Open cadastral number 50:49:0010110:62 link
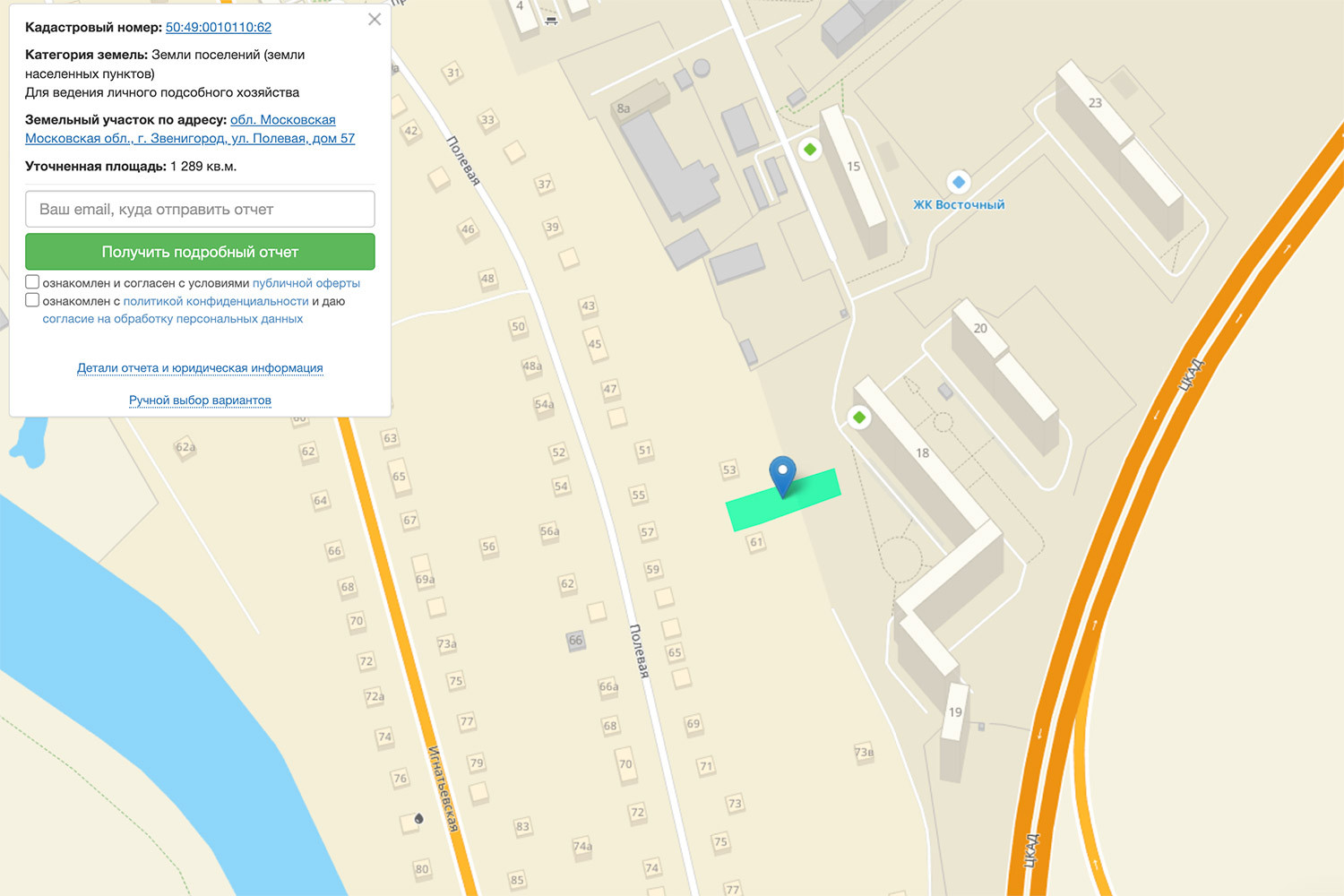The image size is (1344, 896). coord(219,28)
